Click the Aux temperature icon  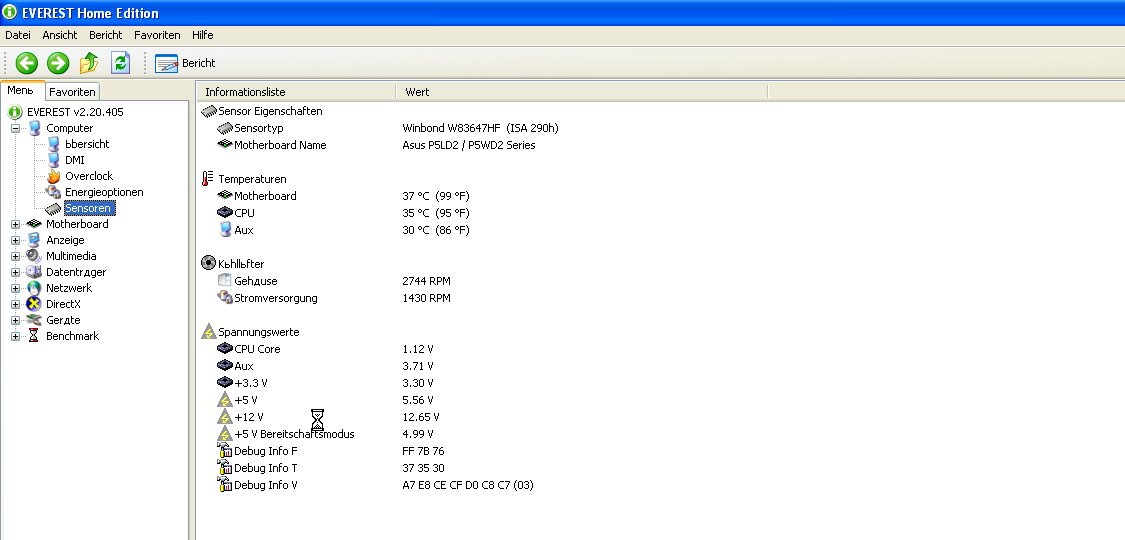225,229
